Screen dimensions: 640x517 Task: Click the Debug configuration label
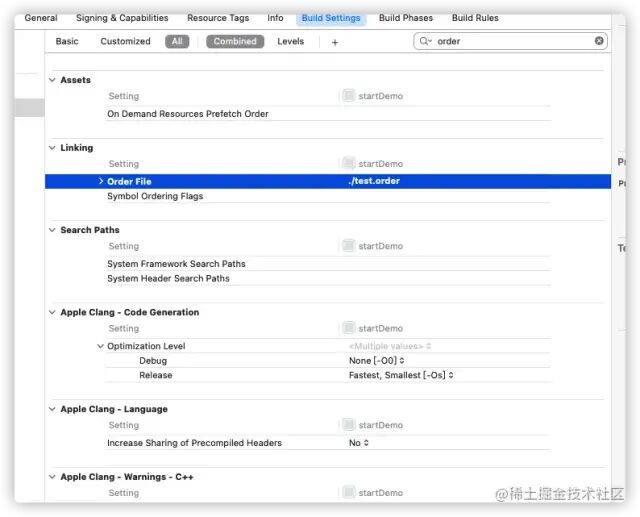point(153,361)
